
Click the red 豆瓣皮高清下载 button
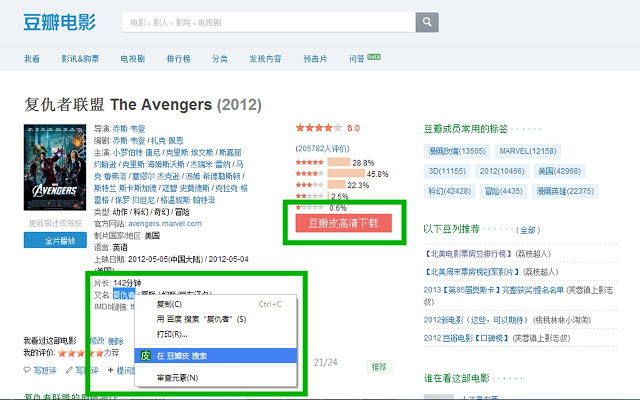344,223
